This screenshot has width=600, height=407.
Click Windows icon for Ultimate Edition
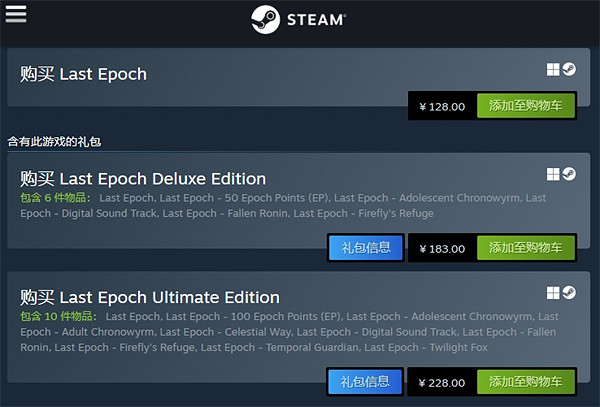pos(552,292)
